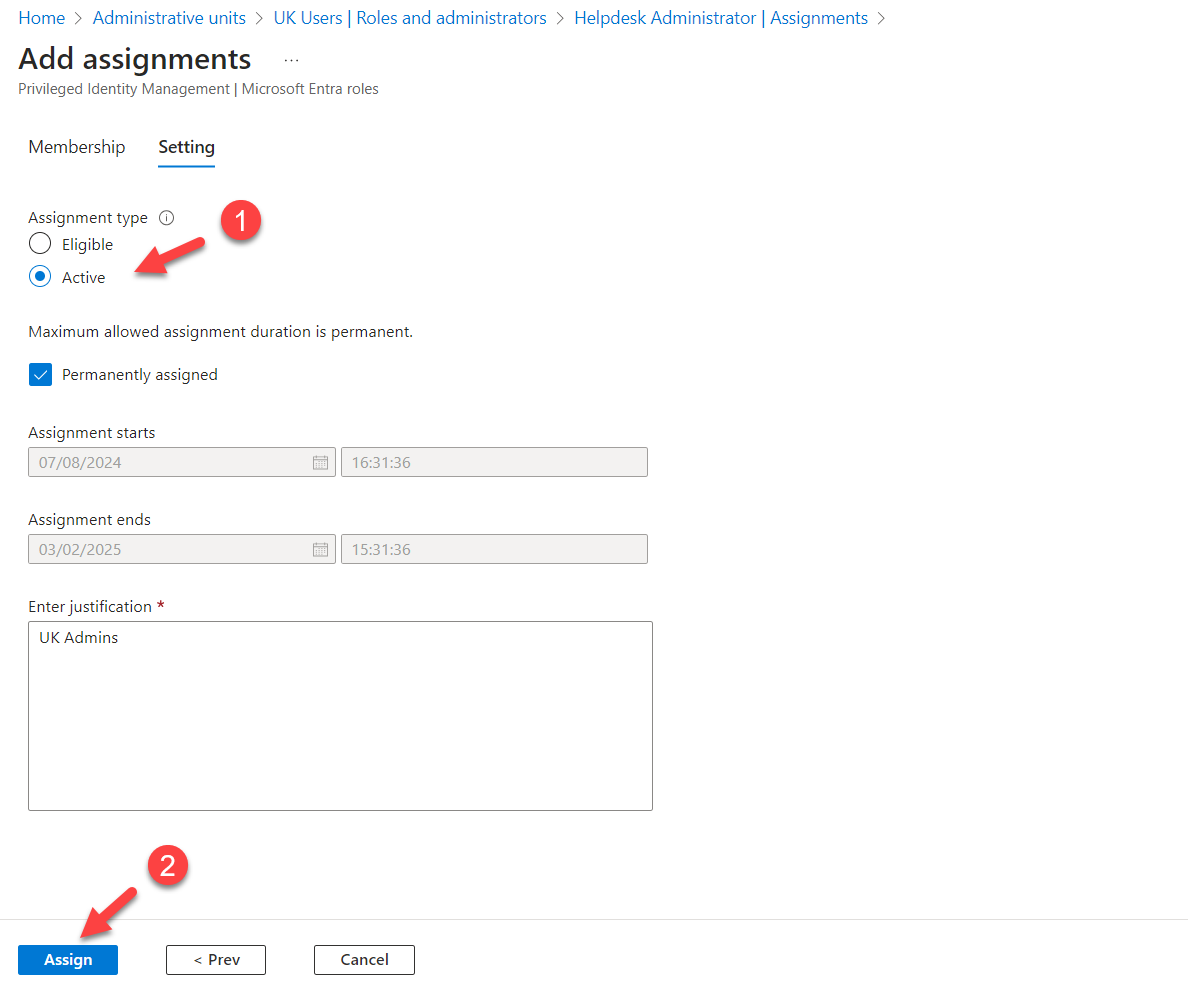1188x985 pixels.
Task: Uncheck Permanently assigned
Action: [40, 374]
